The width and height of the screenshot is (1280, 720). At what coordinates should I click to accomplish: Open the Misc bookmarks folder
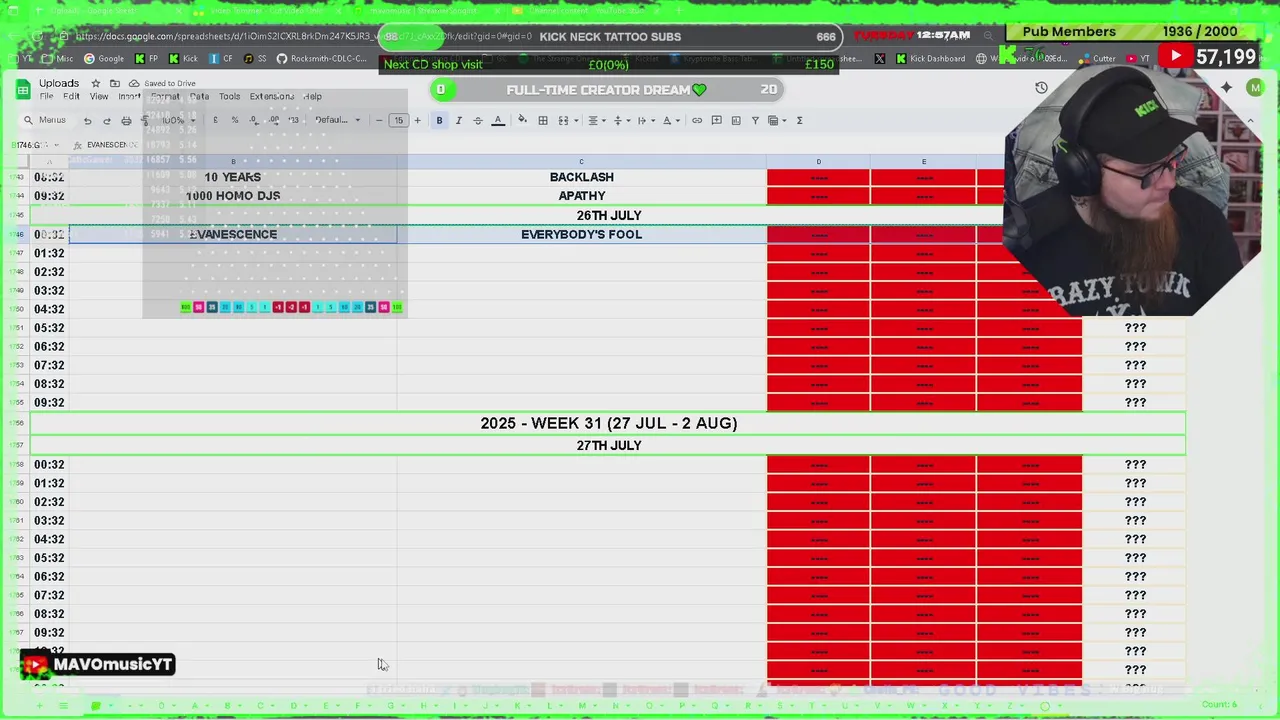pos(57,59)
